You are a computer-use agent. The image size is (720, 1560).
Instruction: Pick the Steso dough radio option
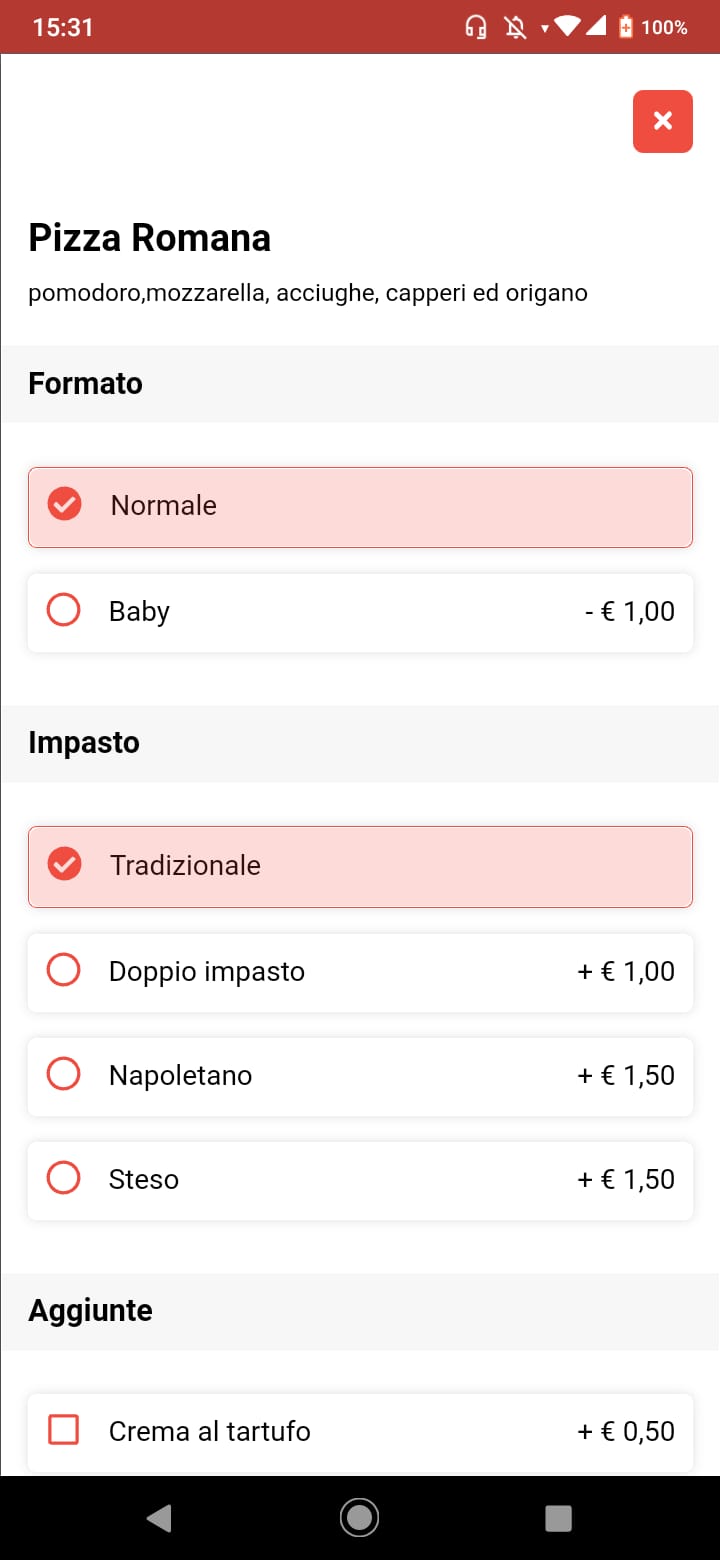point(64,1178)
